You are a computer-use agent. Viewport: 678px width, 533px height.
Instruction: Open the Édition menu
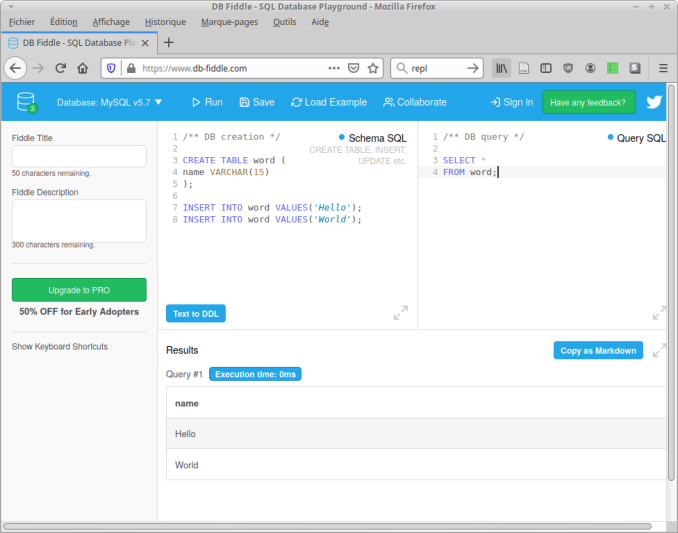(64, 22)
